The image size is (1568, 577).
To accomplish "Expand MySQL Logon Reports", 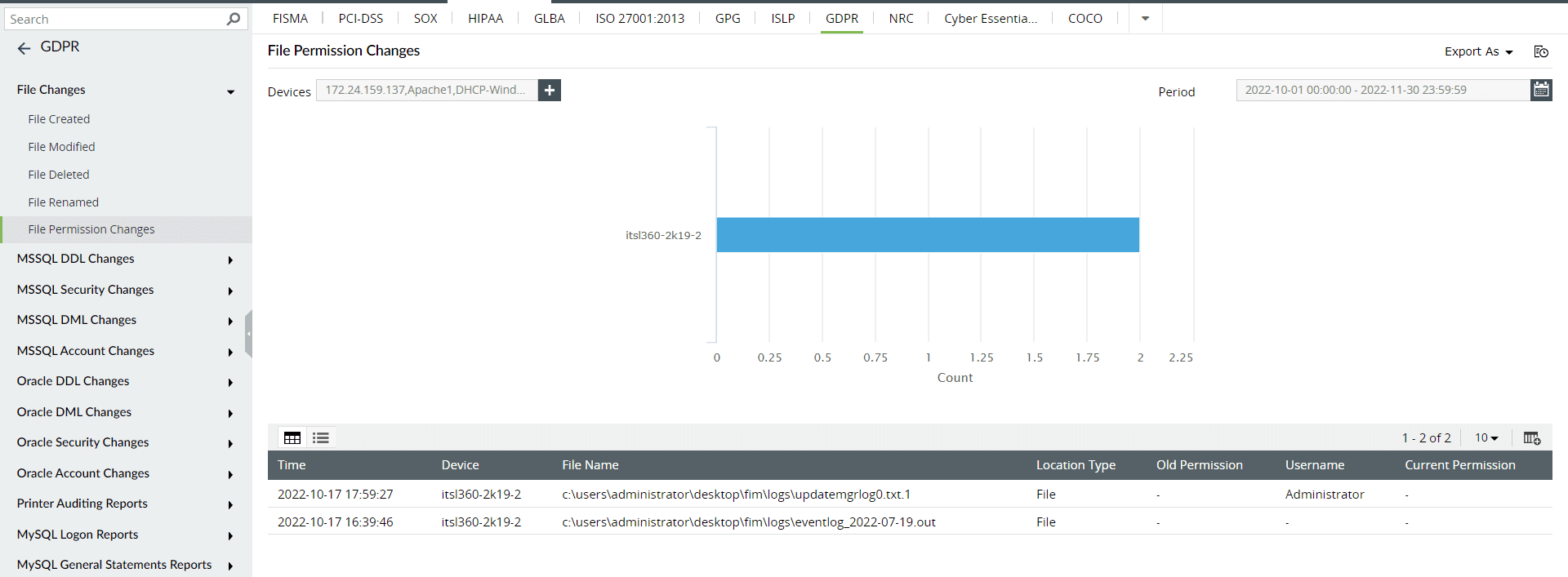I will [231, 536].
